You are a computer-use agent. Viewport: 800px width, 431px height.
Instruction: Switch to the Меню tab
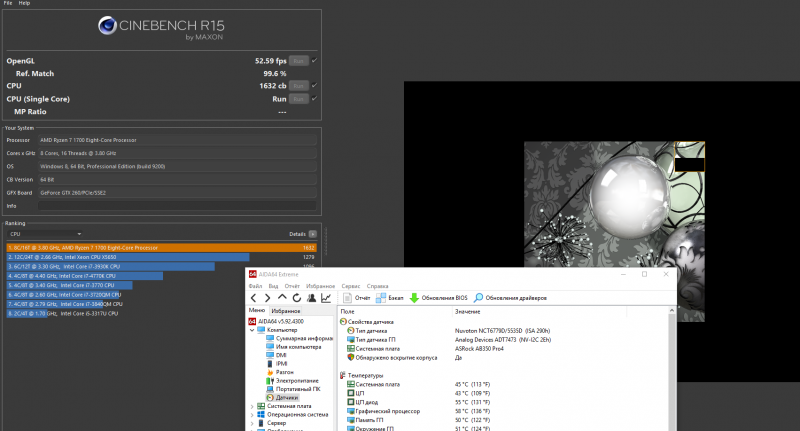257,310
